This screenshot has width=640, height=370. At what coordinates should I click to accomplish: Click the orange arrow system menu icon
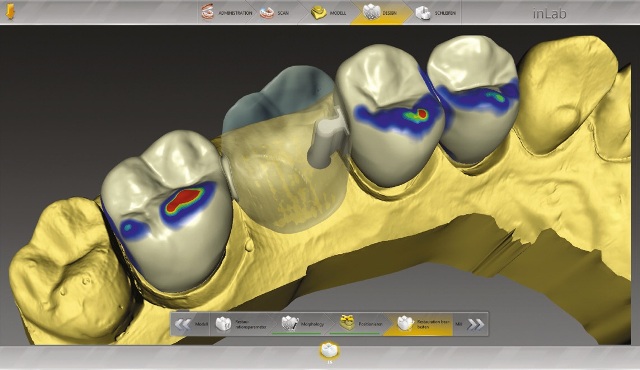[10, 12]
